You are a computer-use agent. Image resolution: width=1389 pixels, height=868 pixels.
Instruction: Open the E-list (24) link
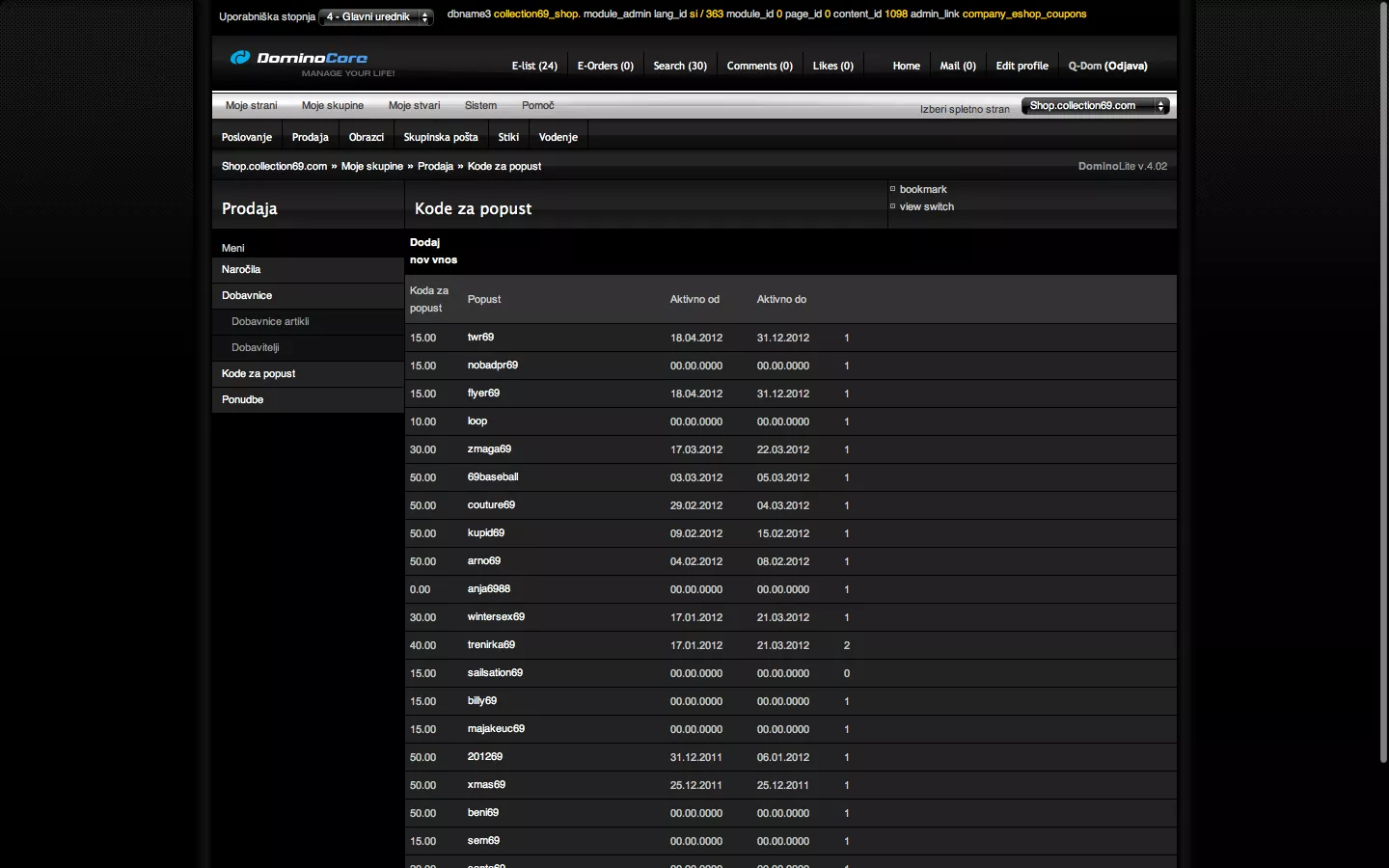tap(534, 67)
